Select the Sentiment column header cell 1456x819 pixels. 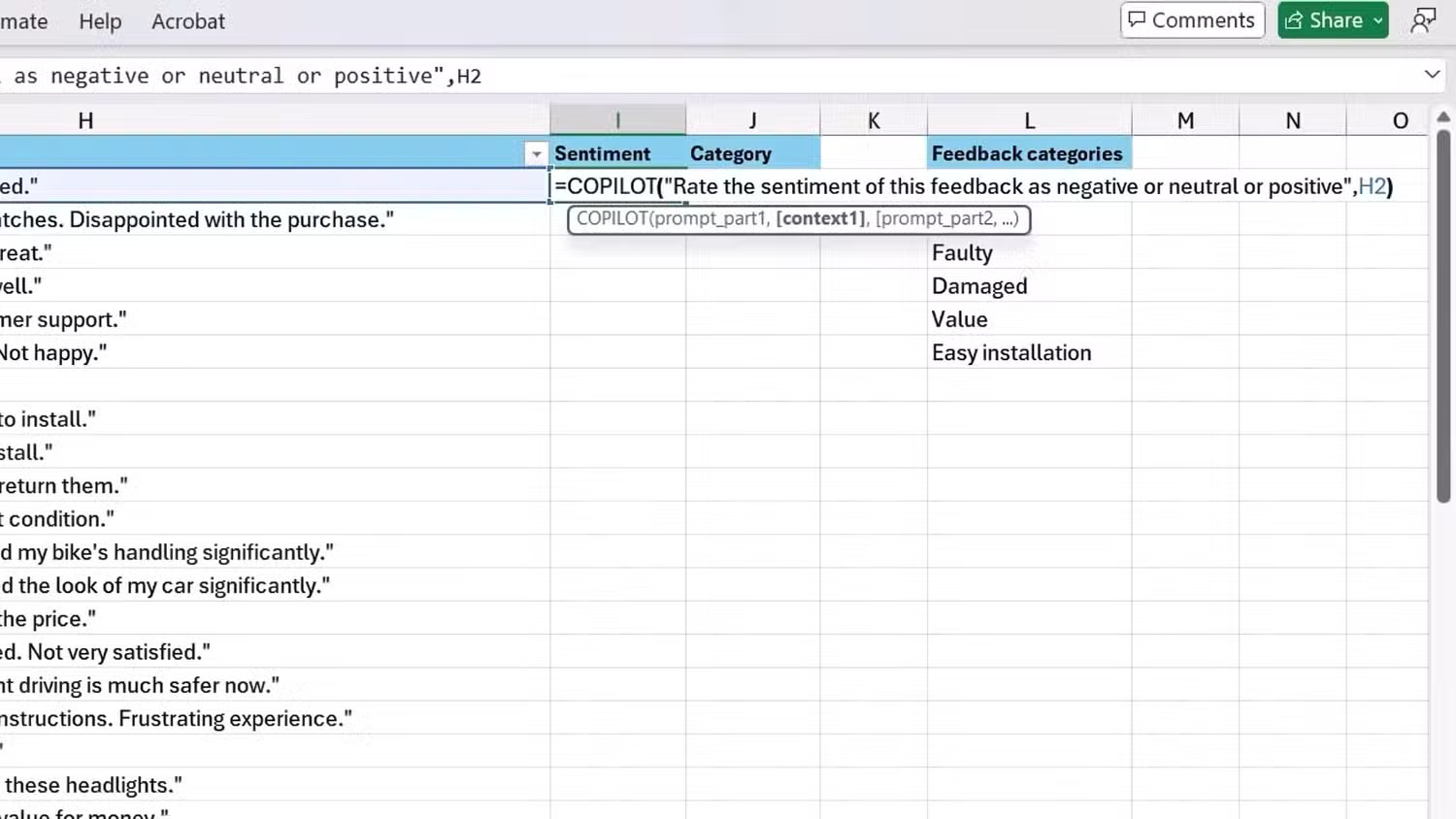(x=602, y=153)
